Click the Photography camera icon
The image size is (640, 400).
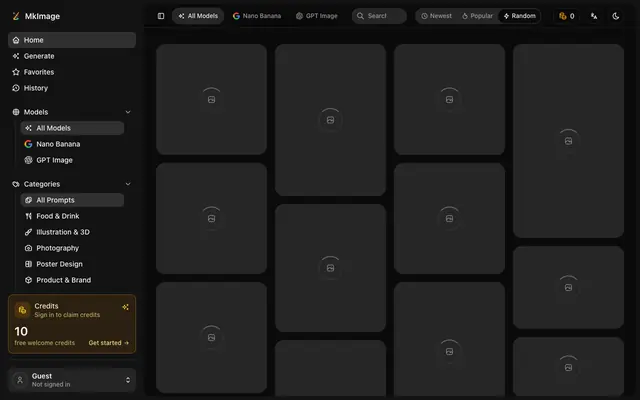pos(28,248)
